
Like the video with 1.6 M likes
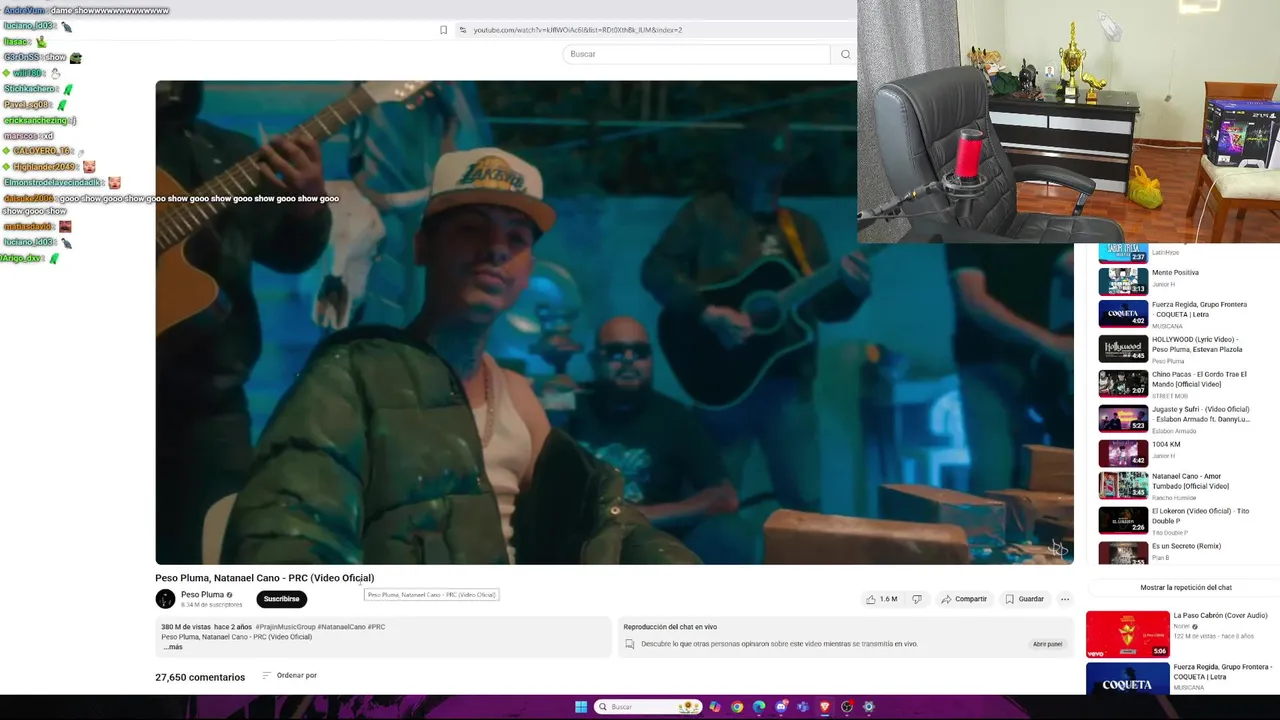click(x=881, y=599)
